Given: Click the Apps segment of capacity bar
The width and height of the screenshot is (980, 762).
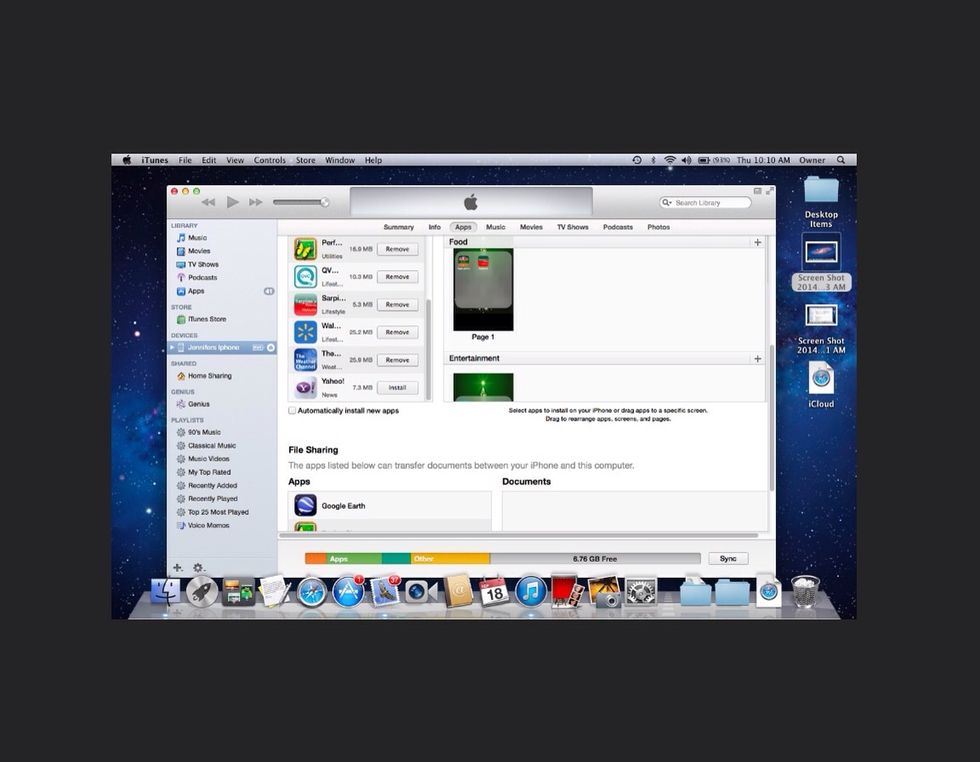Looking at the screenshot, I should point(354,559).
